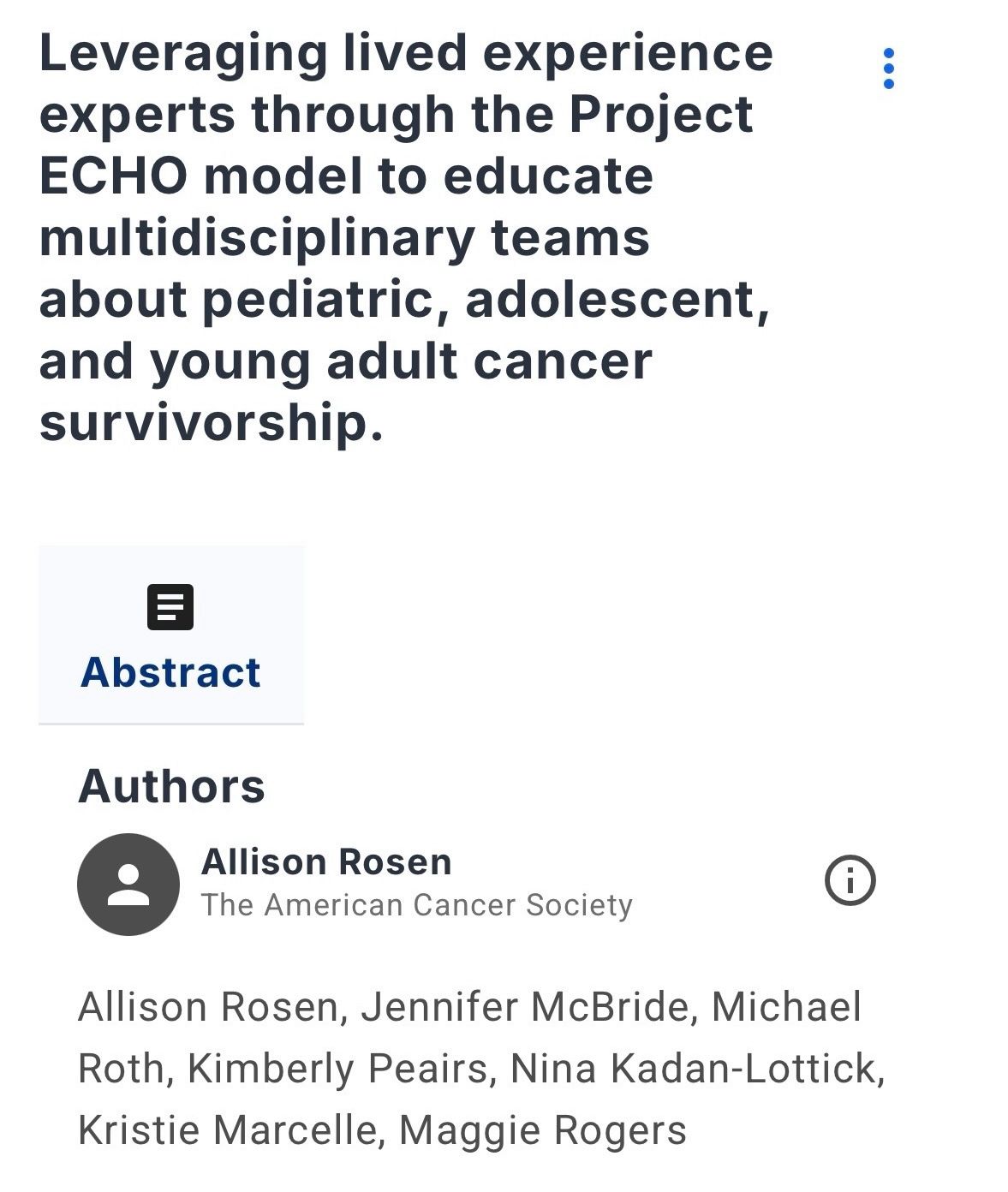The image size is (1008, 1192).
Task: Click non-bold Allison Rosen starting the author list
Action: click(208, 1006)
